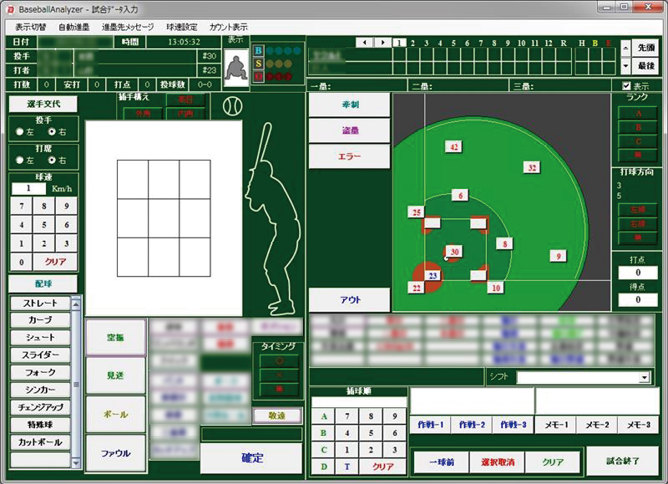Click the 捕球順 catch order input field
The image size is (668, 484).
point(359,402)
